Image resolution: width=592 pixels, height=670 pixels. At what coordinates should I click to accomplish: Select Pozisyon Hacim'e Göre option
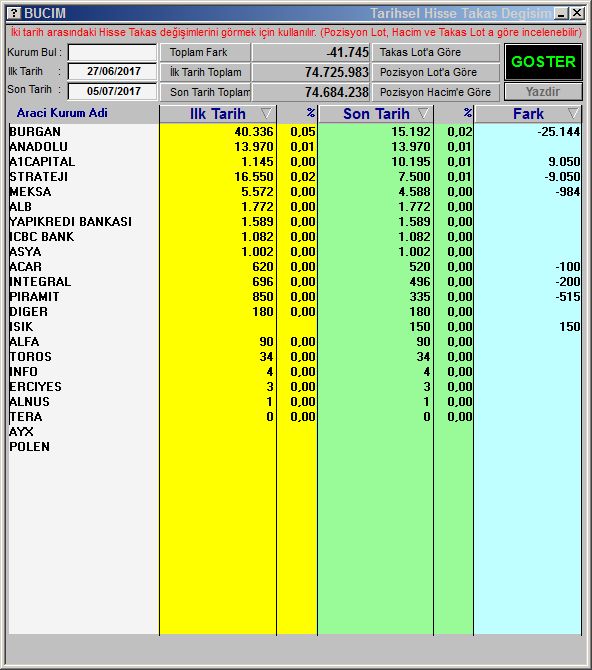click(436, 92)
